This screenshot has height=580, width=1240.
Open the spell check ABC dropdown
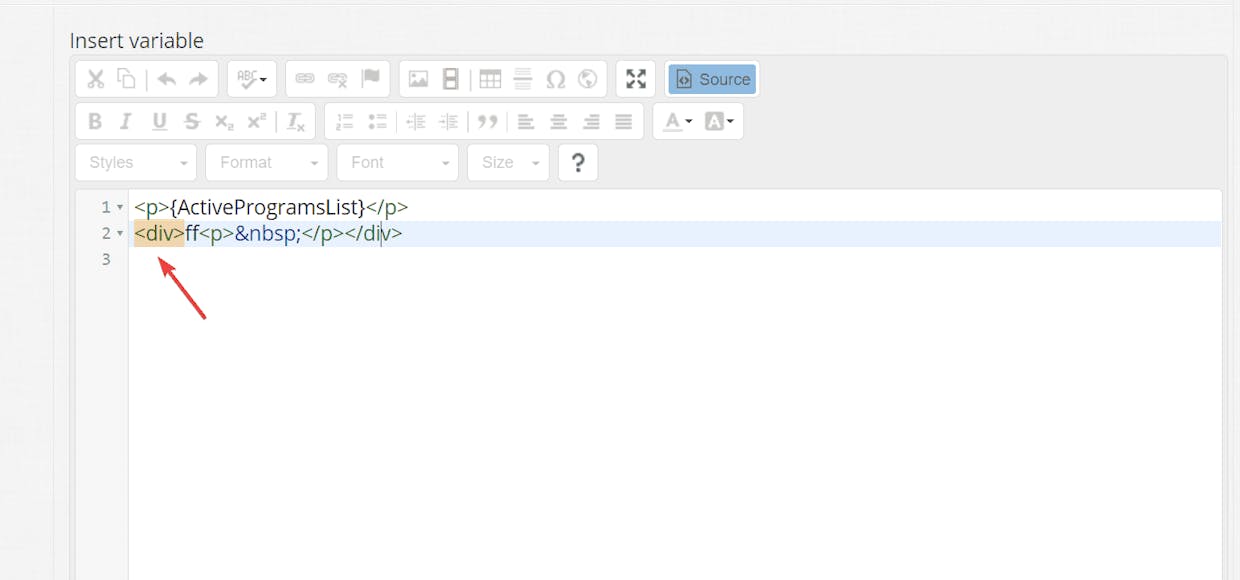tap(252, 79)
